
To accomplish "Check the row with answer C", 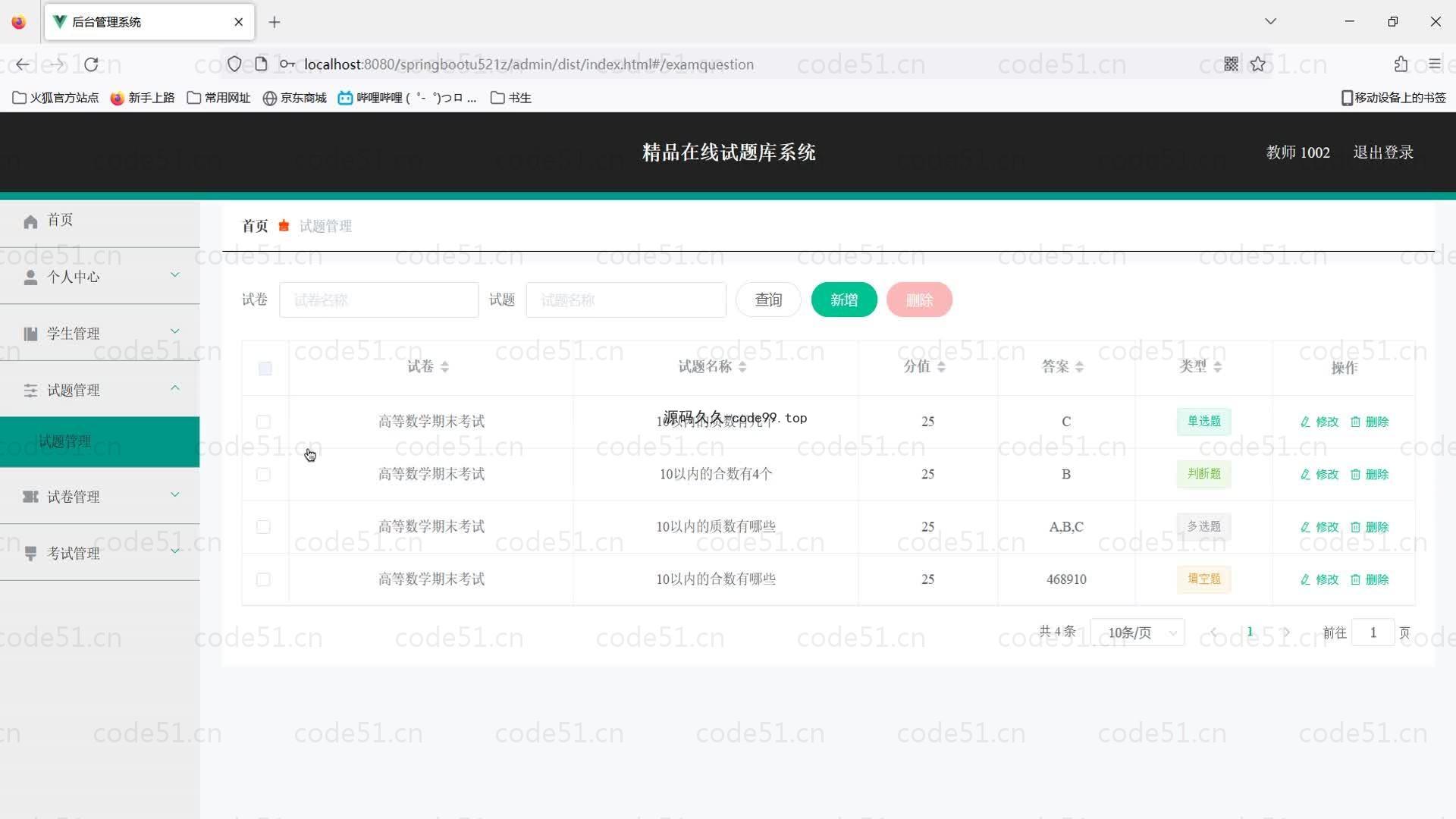I will point(263,422).
